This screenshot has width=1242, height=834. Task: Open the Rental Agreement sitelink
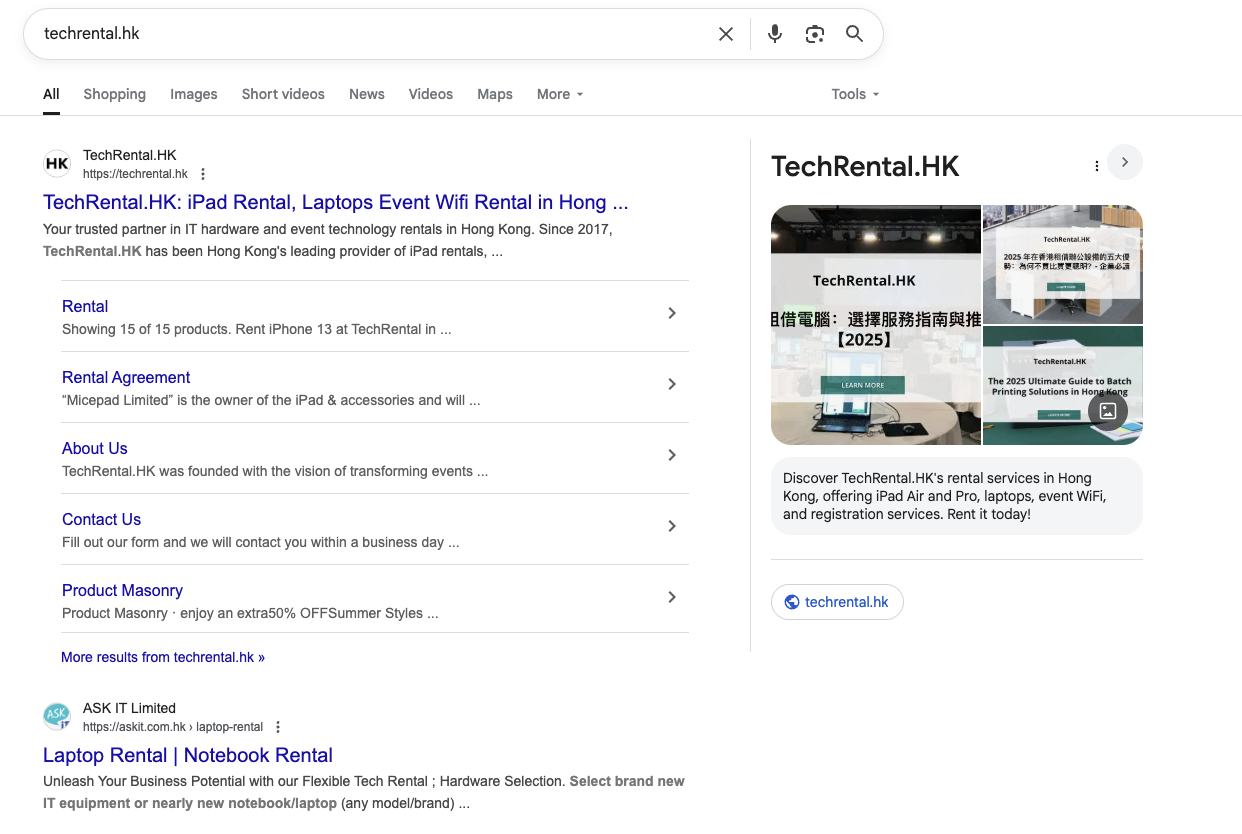coord(126,377)
